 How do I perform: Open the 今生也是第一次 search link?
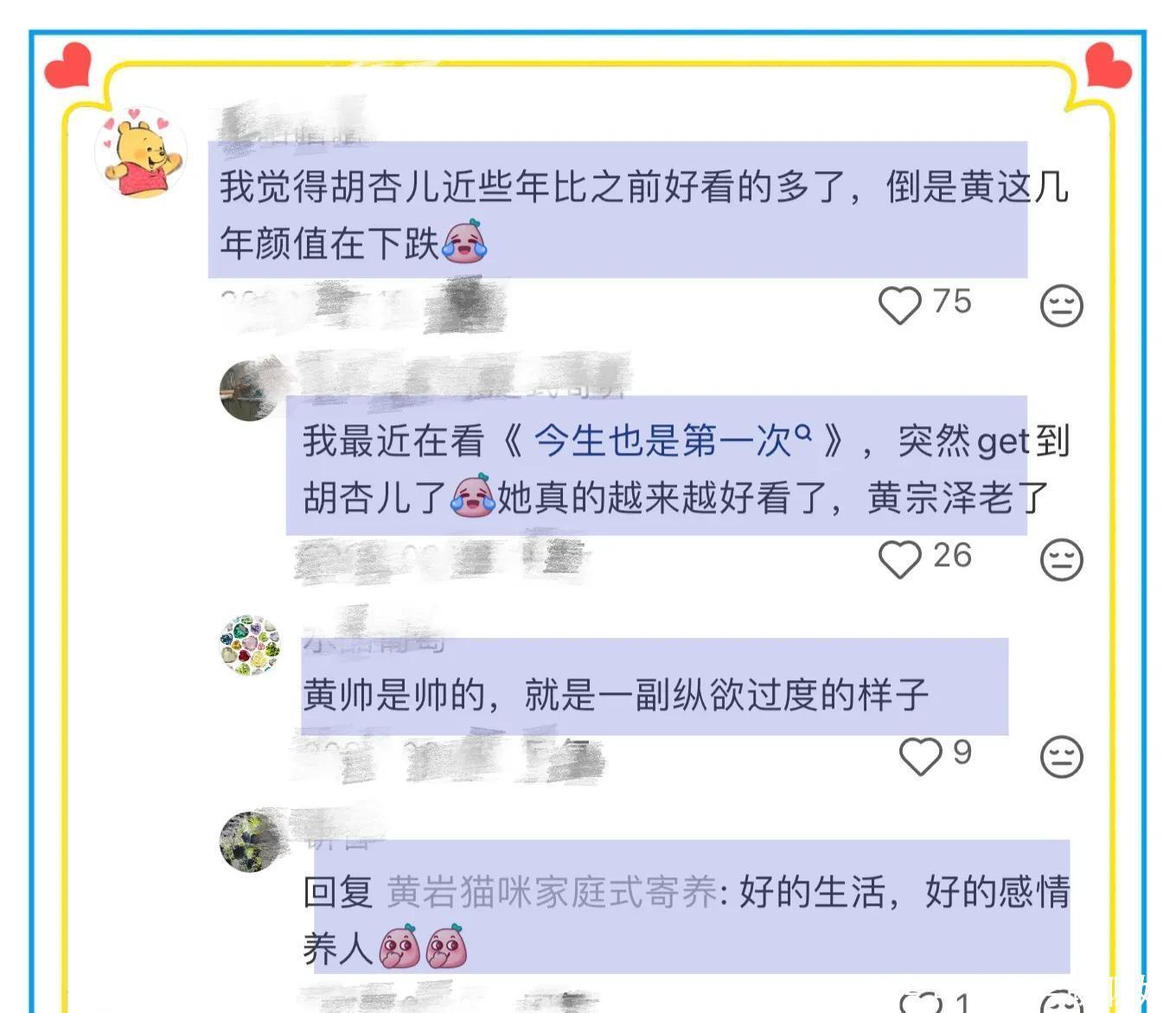click(x=673, y=441)
